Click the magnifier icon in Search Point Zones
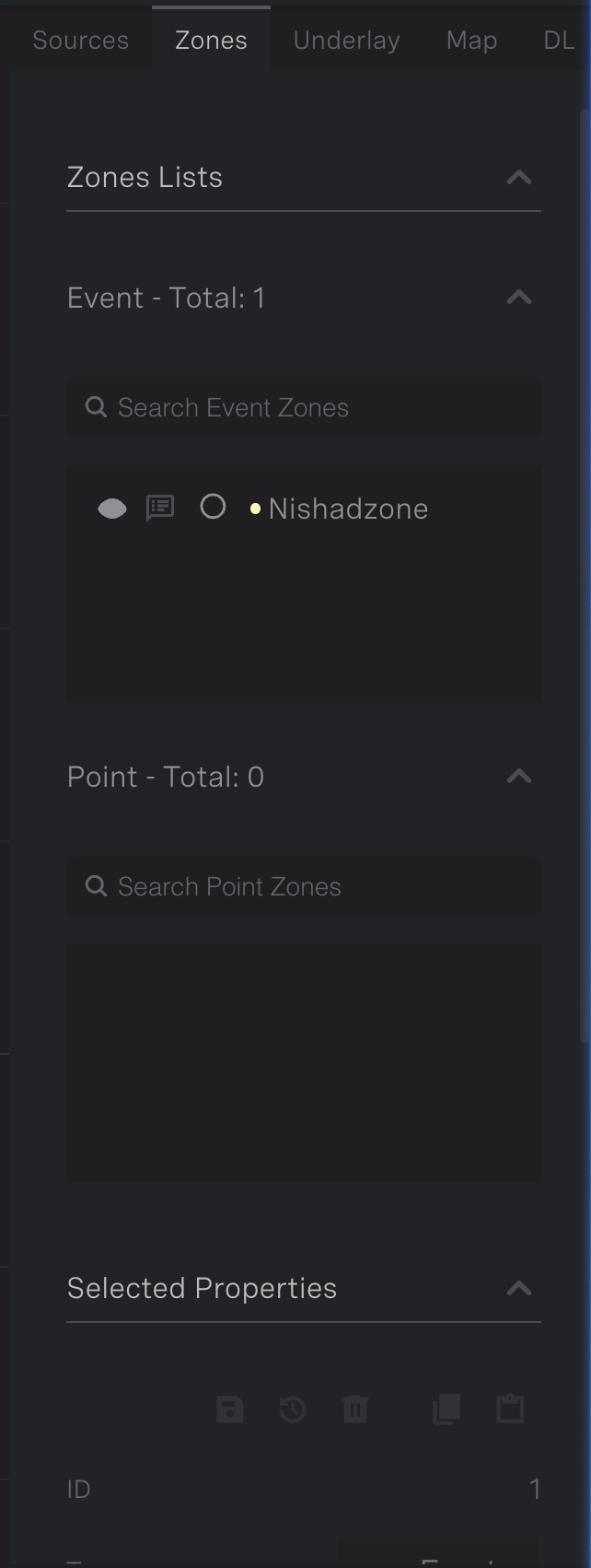This screenshot has width=591, height=1568. (96, 885)
